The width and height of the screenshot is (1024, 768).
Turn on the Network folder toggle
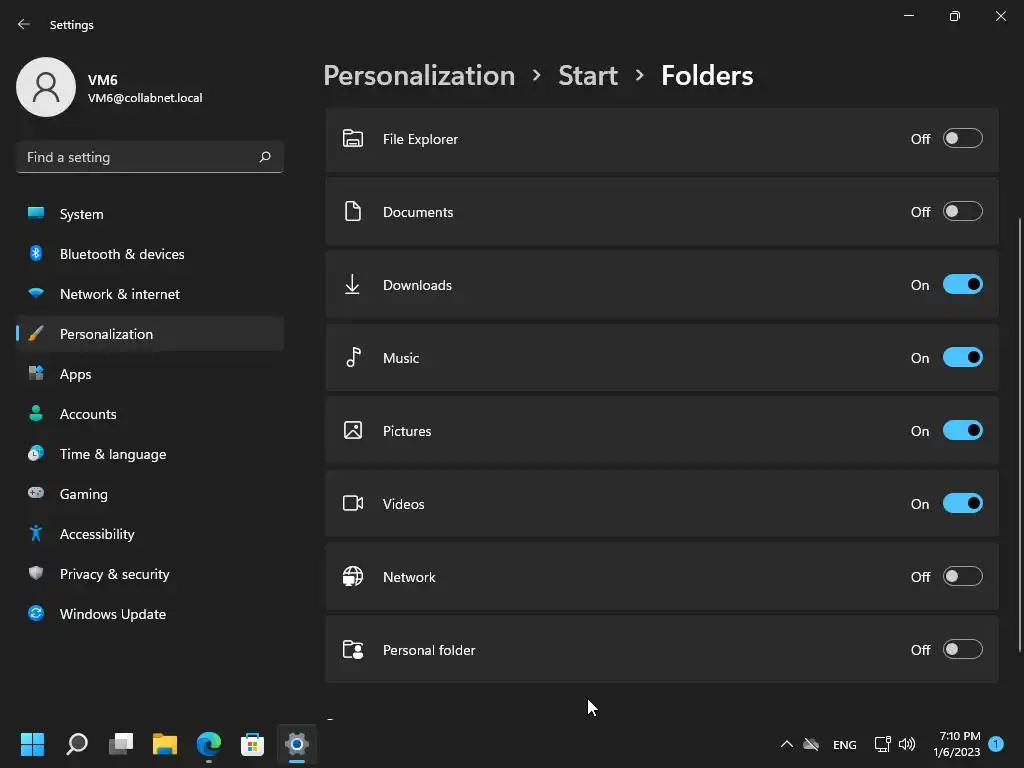(962, 577)
